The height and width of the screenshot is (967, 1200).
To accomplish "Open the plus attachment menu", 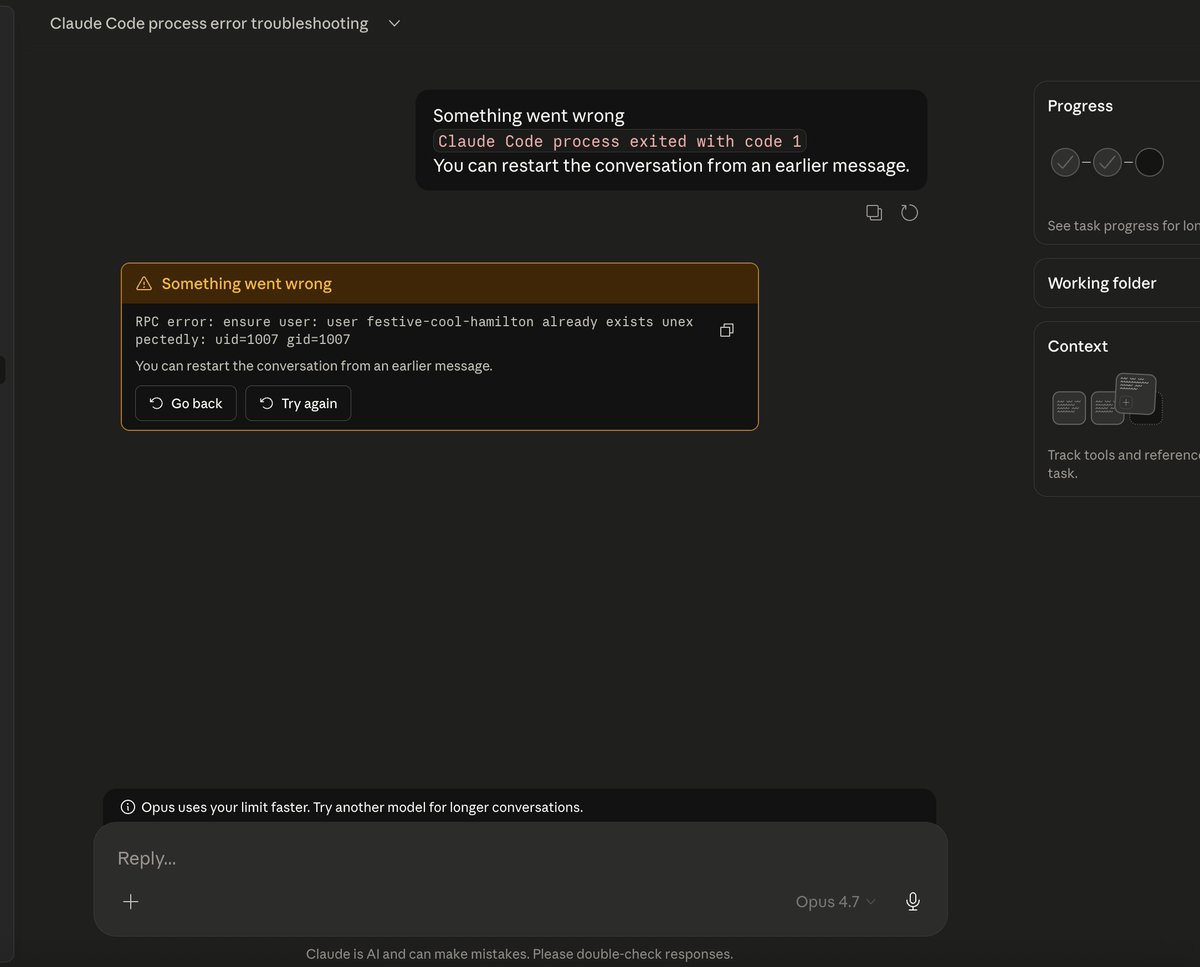I will [x=130, y=902].
